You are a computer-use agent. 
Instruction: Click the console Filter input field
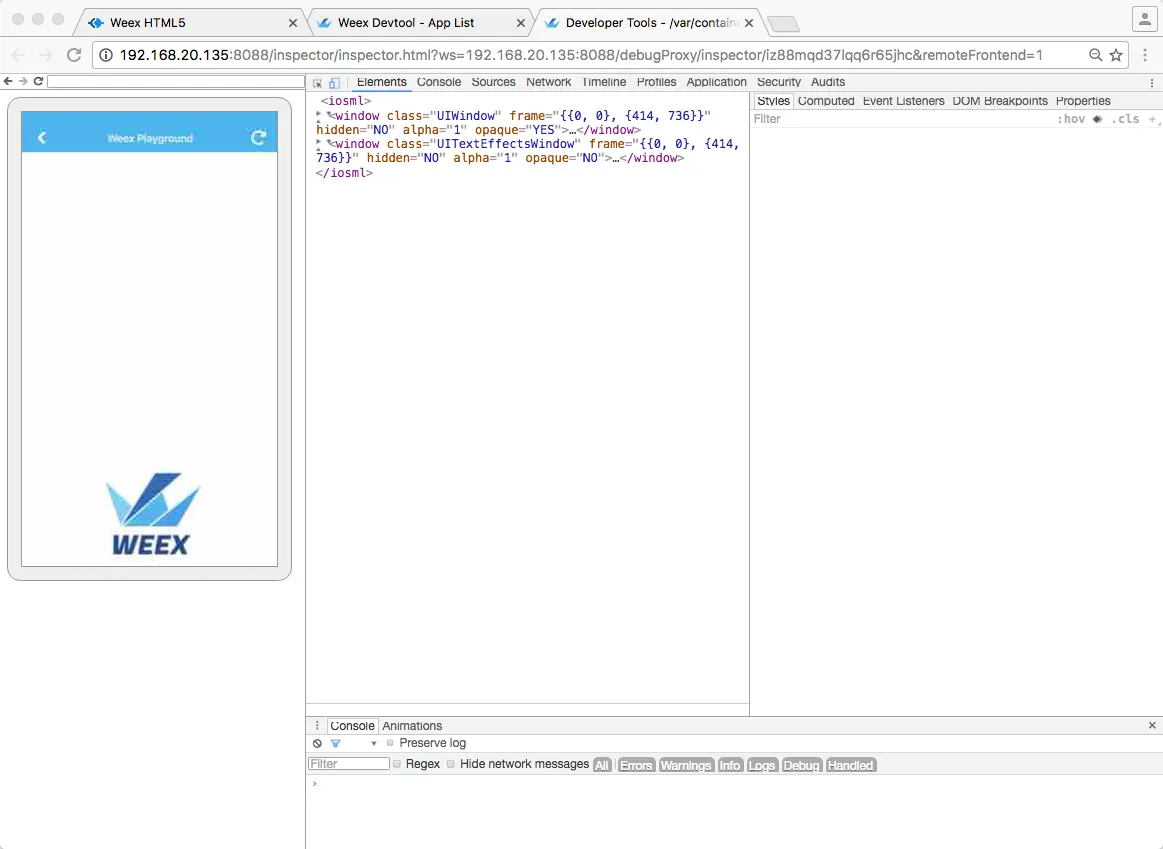[x=349, y=764]
